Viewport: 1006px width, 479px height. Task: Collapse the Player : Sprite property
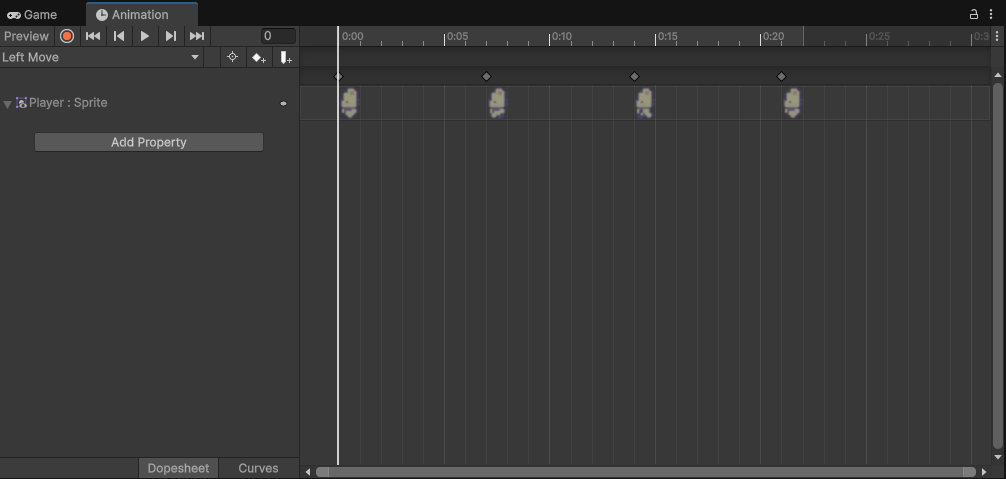point(7,104)
